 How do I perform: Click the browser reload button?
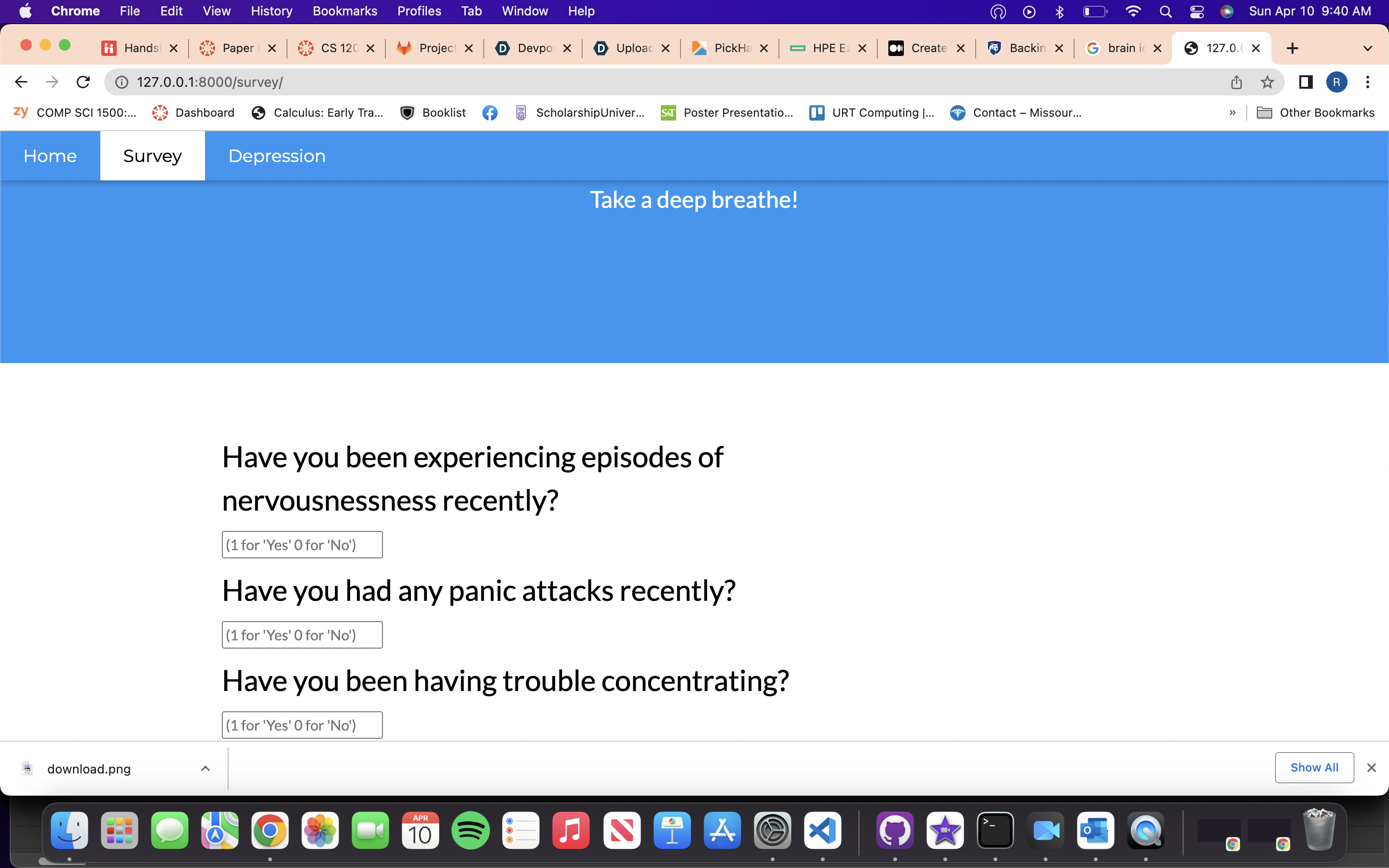point(83,82)
